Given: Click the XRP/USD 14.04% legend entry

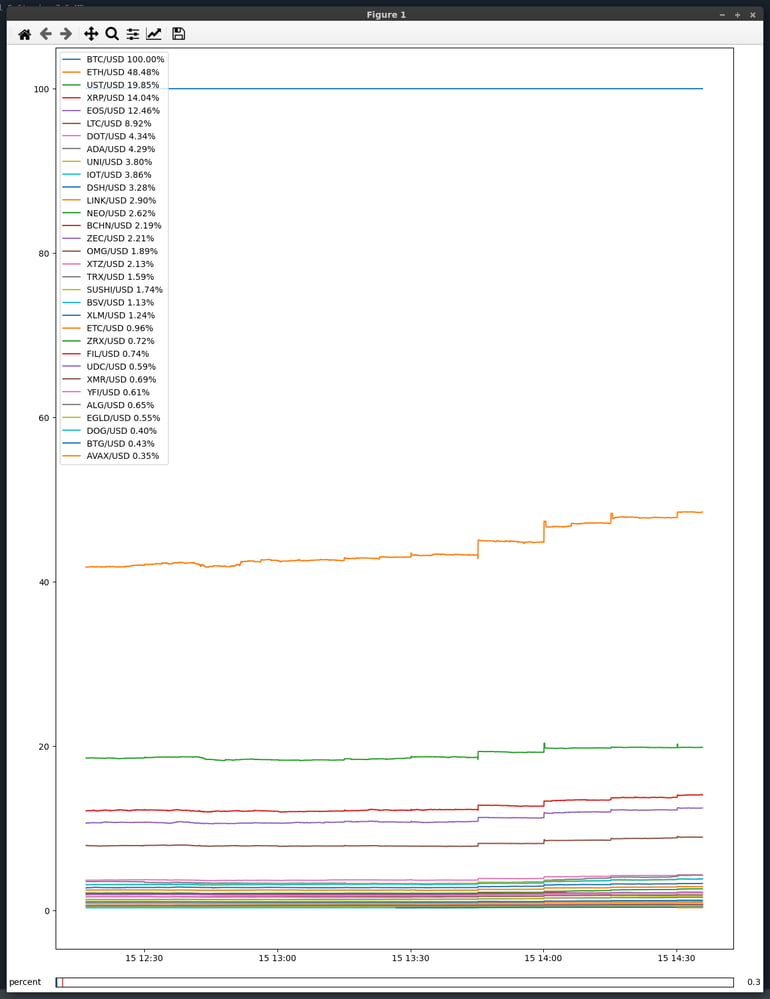Looking at the screenshot, I should pos(111,97).
